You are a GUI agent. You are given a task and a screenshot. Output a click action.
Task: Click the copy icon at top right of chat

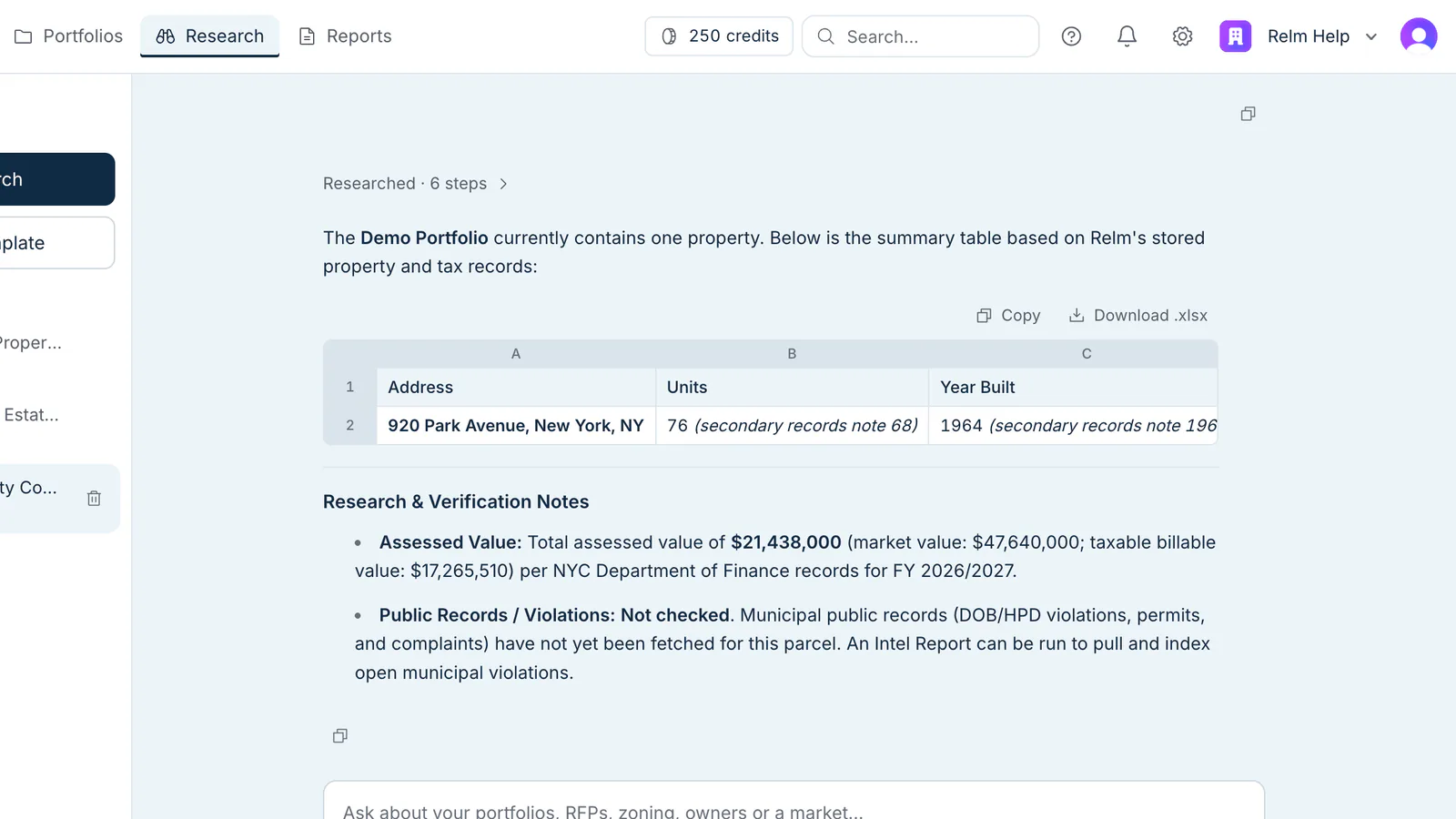(x=1248, y=114)
